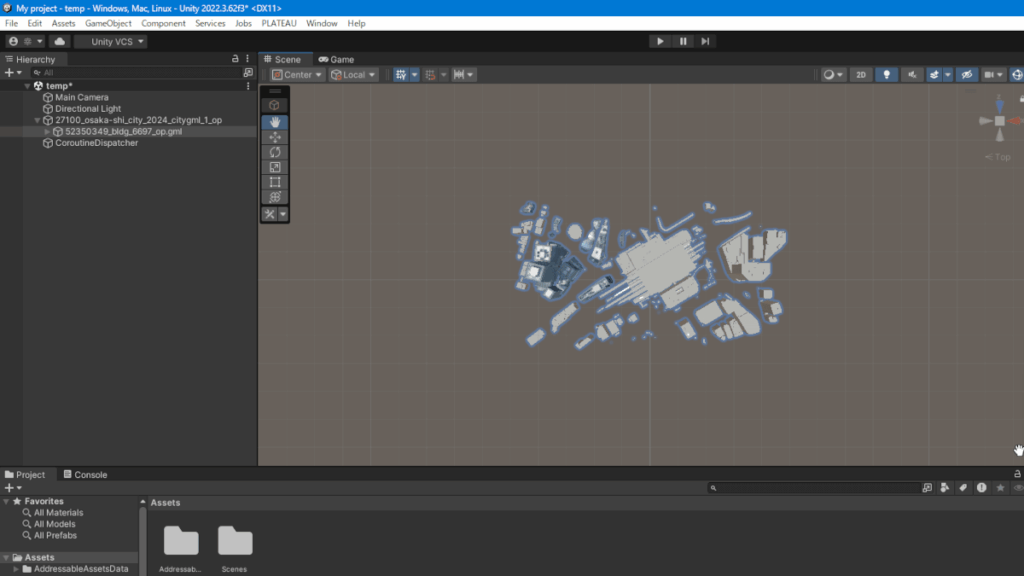Toggle scene audio button
The height and width of the screenshot is (576, 1024).
click(x=912, y=75)
